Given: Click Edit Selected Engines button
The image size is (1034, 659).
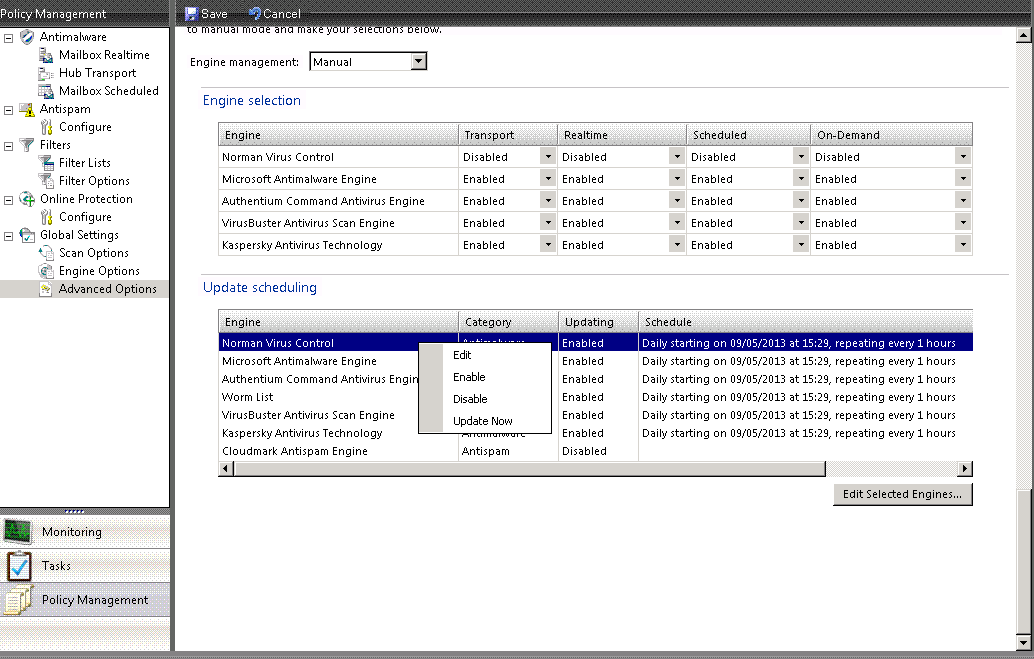Looking at the screenshot, I should coord(902,494).
